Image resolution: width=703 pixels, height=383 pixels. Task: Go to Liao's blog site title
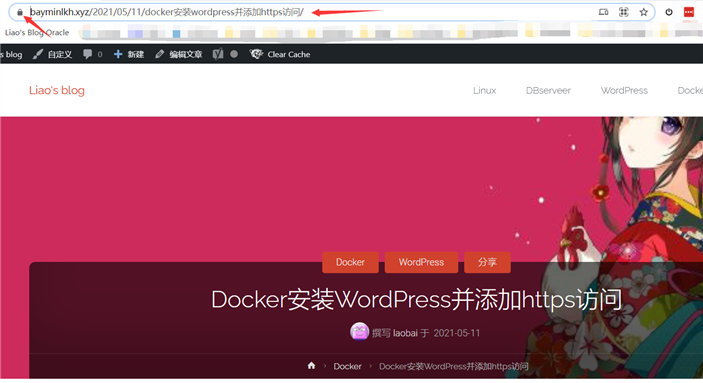[57, 90]
